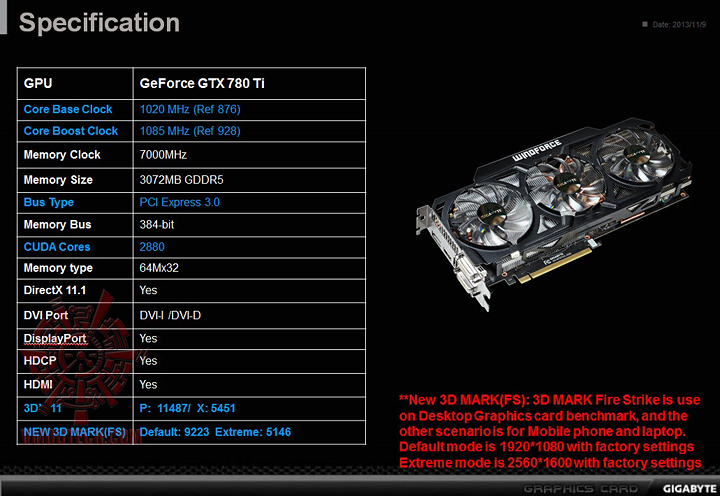Click the HDCP label
The height and width of the screenshot is (496, 720).
40,361
